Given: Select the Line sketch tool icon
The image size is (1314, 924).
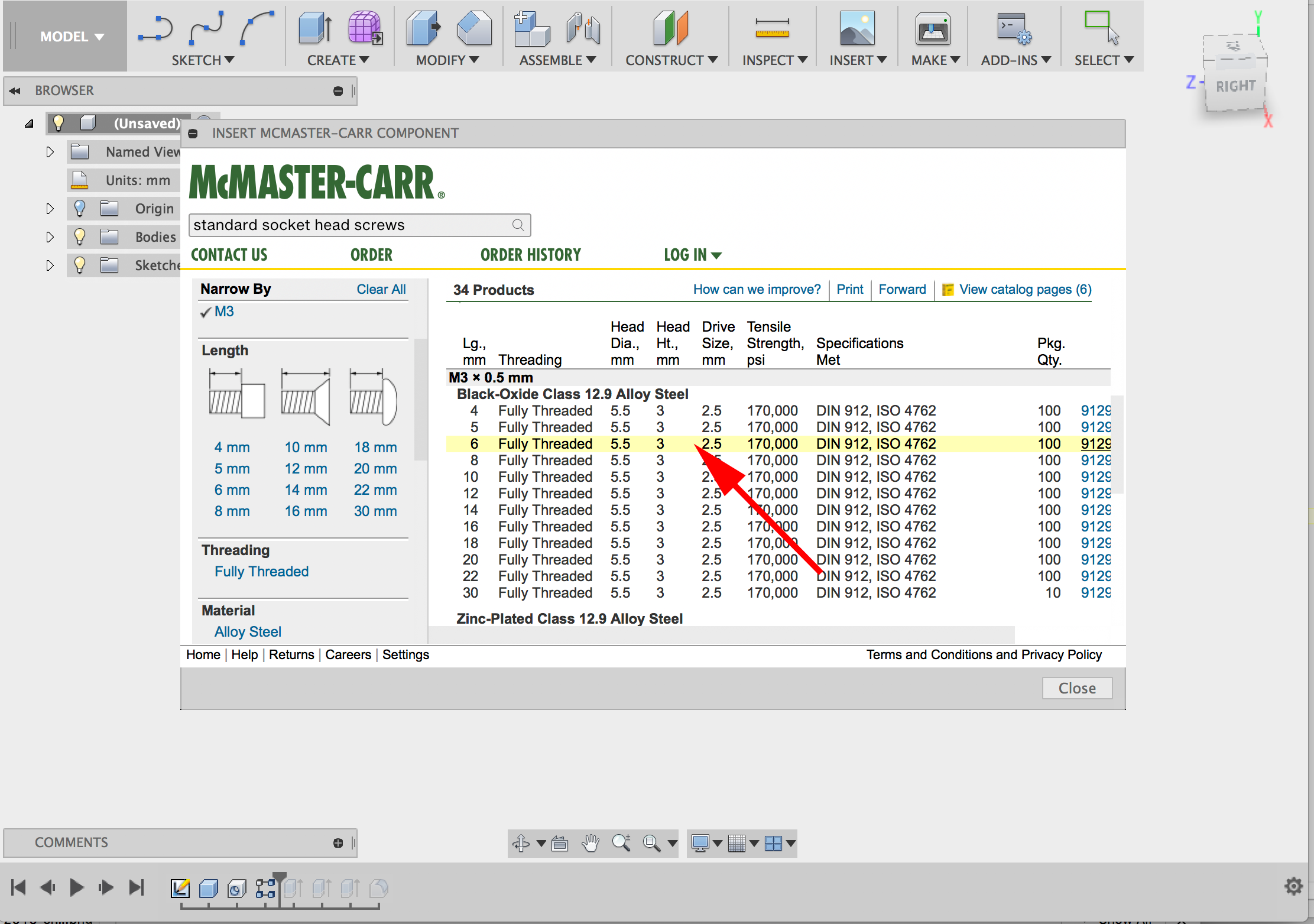Looking at the screenshot, I should pyautogui.click(x=155, y=29).
